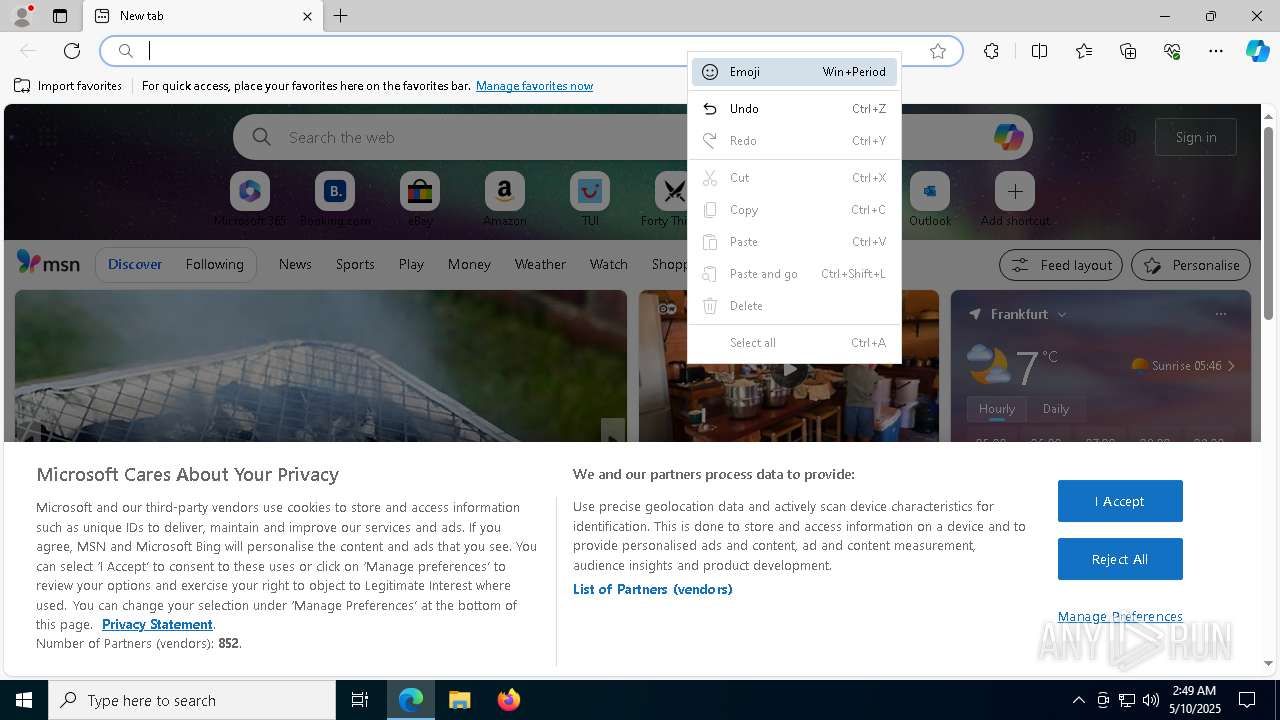The height and width of the screenshot is (720, 1280).
Task: Open page settings gear icon
Action: [x=1127, y=137]
